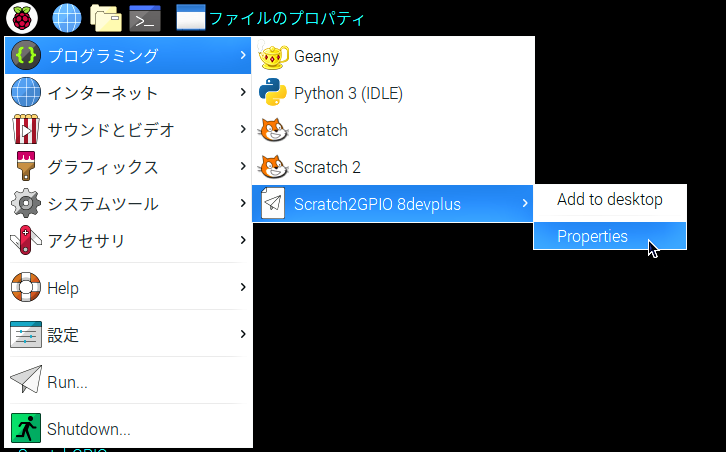The width and height of the screenshot is (726, 452).
Task: Click the Scratch 2 label in the submenu
Action: click(327, 167)
